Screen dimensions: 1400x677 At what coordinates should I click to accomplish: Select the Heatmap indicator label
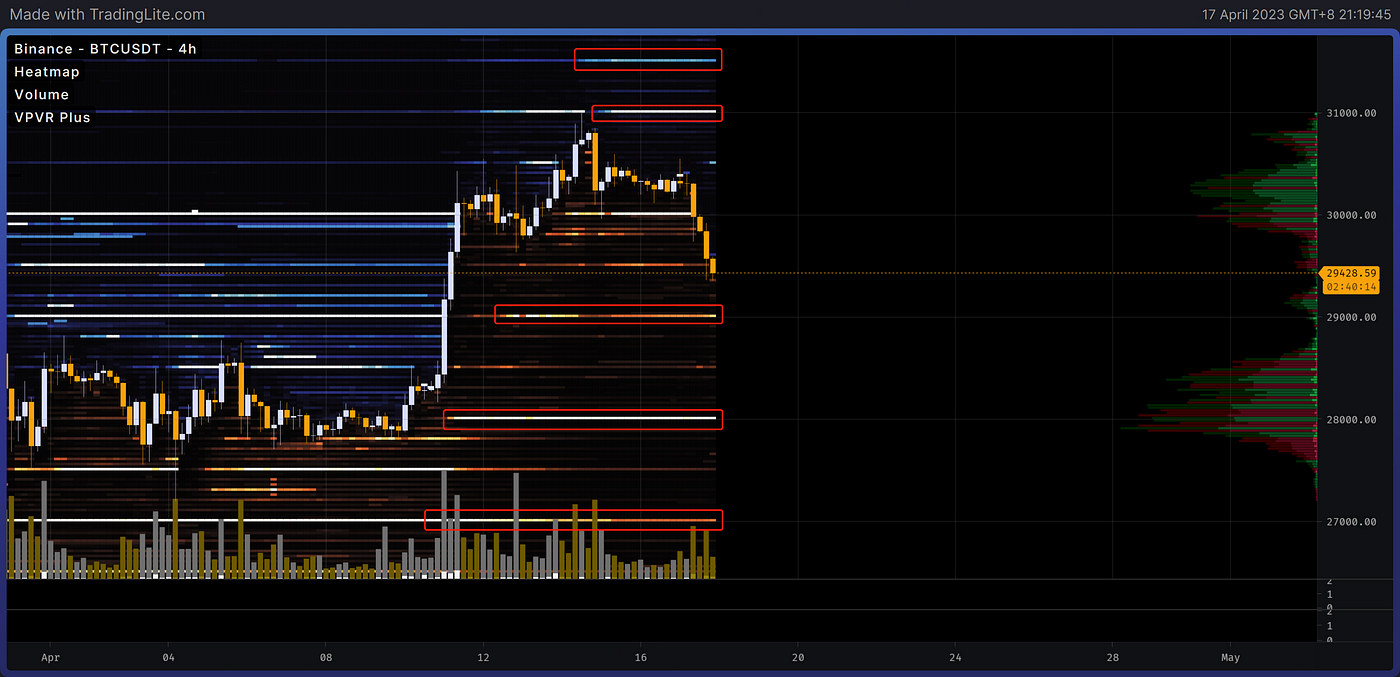[x=47, y=71]
